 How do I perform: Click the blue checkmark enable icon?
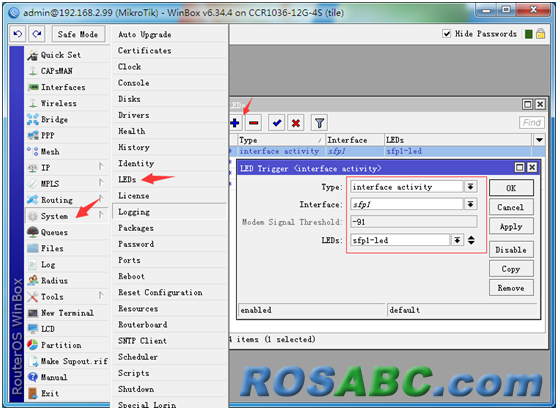tap(277, 123)
